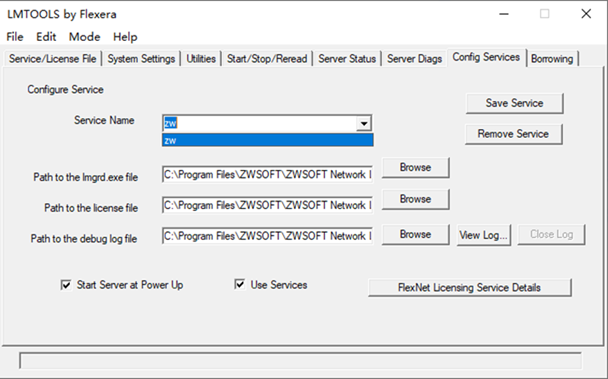
Task: Open the Mode menu
Action: tap(85, 37)
